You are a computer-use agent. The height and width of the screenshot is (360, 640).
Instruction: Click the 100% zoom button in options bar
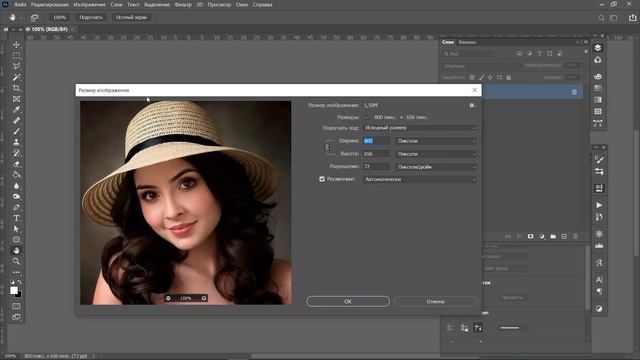coord(60,18)
